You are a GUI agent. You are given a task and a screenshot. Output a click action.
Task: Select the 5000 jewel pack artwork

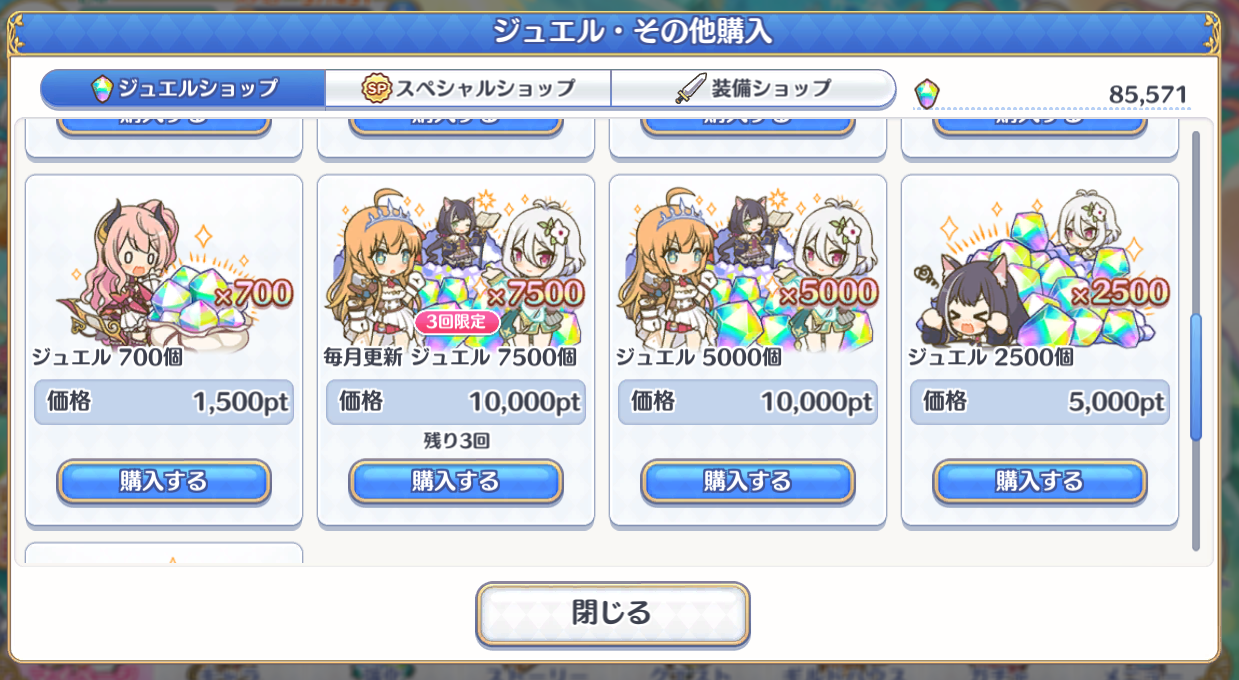click(747, 263)
